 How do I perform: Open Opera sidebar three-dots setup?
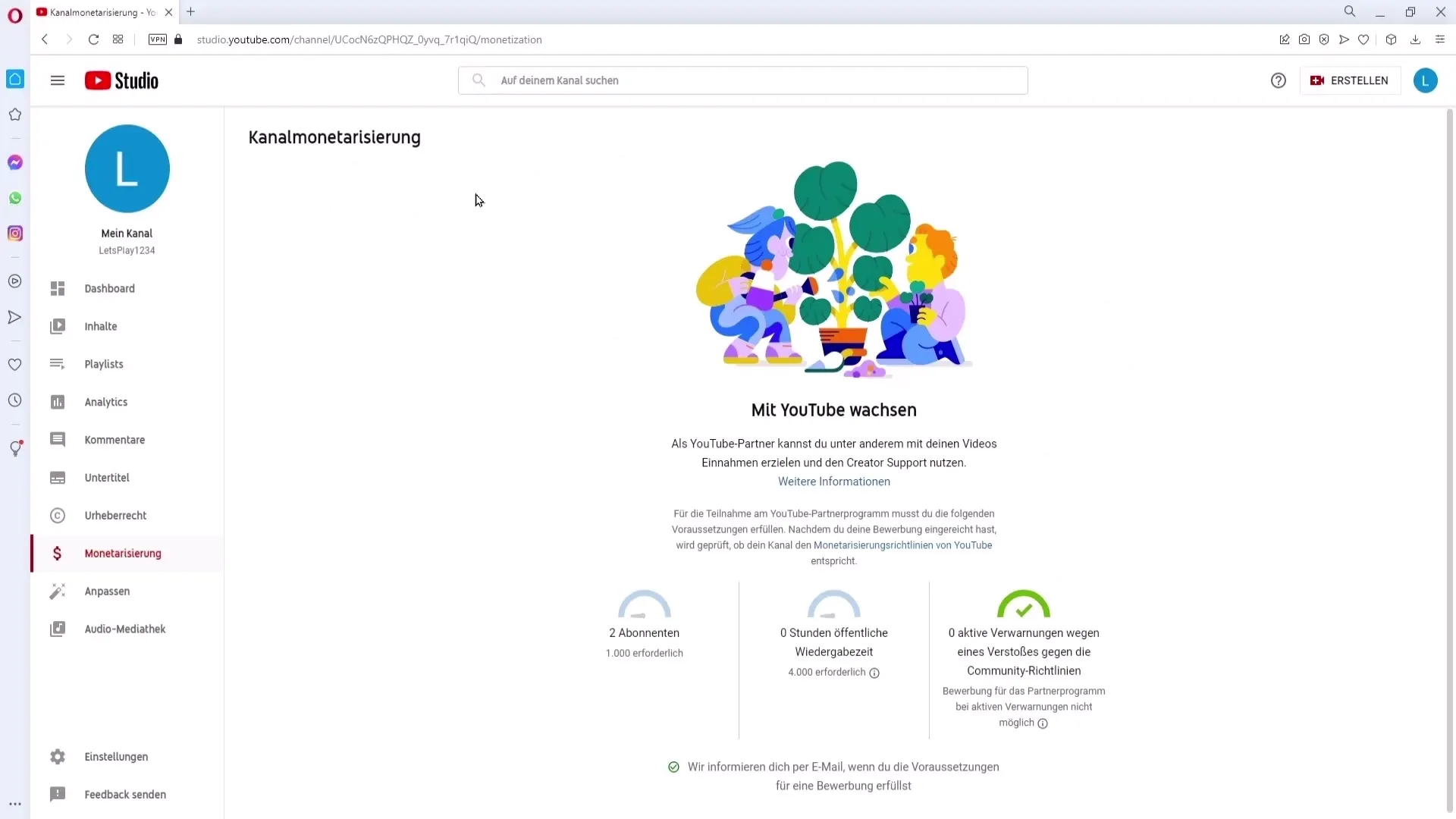click(x=15, y=804)
